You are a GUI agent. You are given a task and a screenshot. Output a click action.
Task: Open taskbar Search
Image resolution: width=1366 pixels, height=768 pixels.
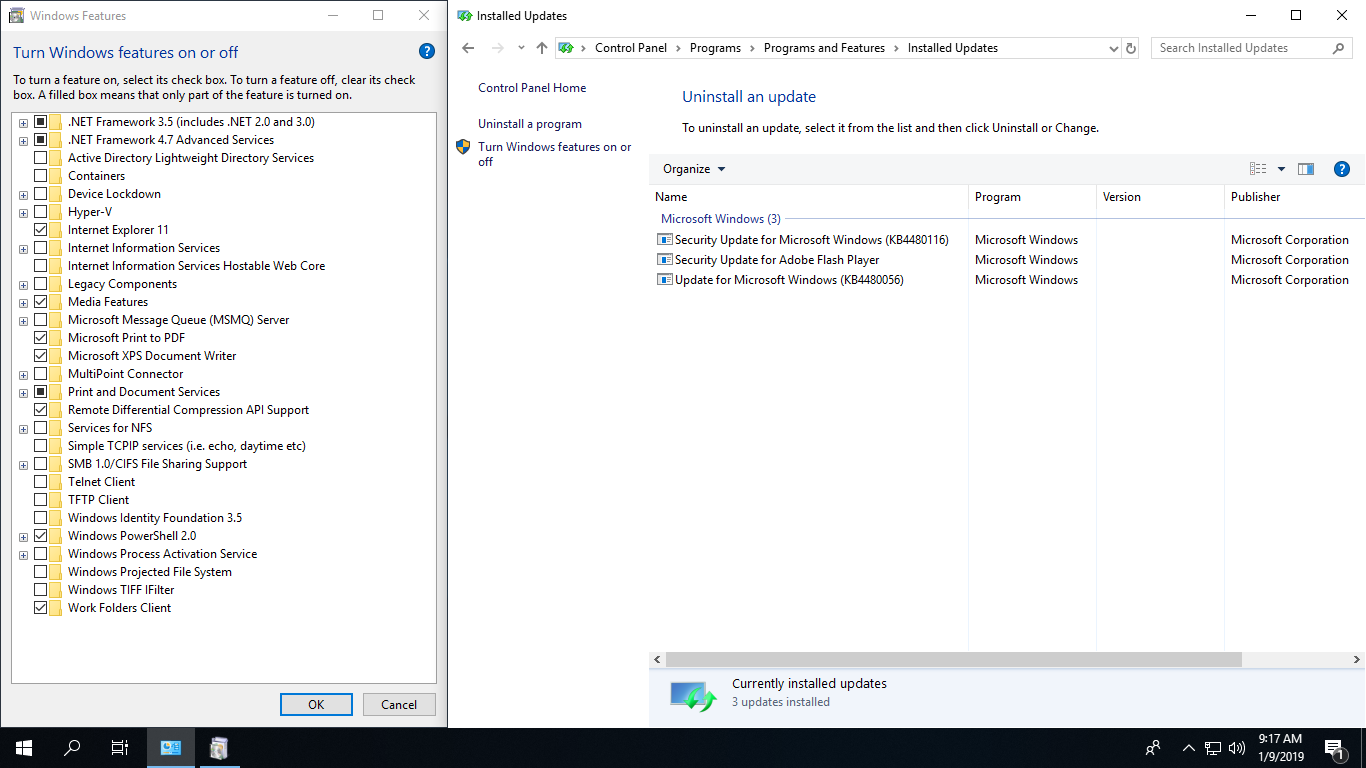pyautogui.click(x=72, y=748)
